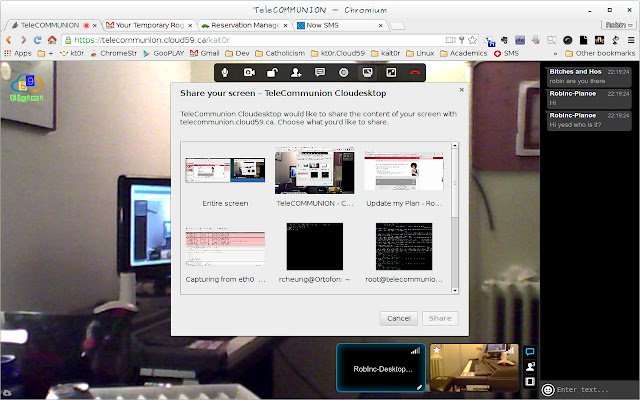Open the ChromeStr bookmark
Screen dimensions: 640x400
[114, 53]
